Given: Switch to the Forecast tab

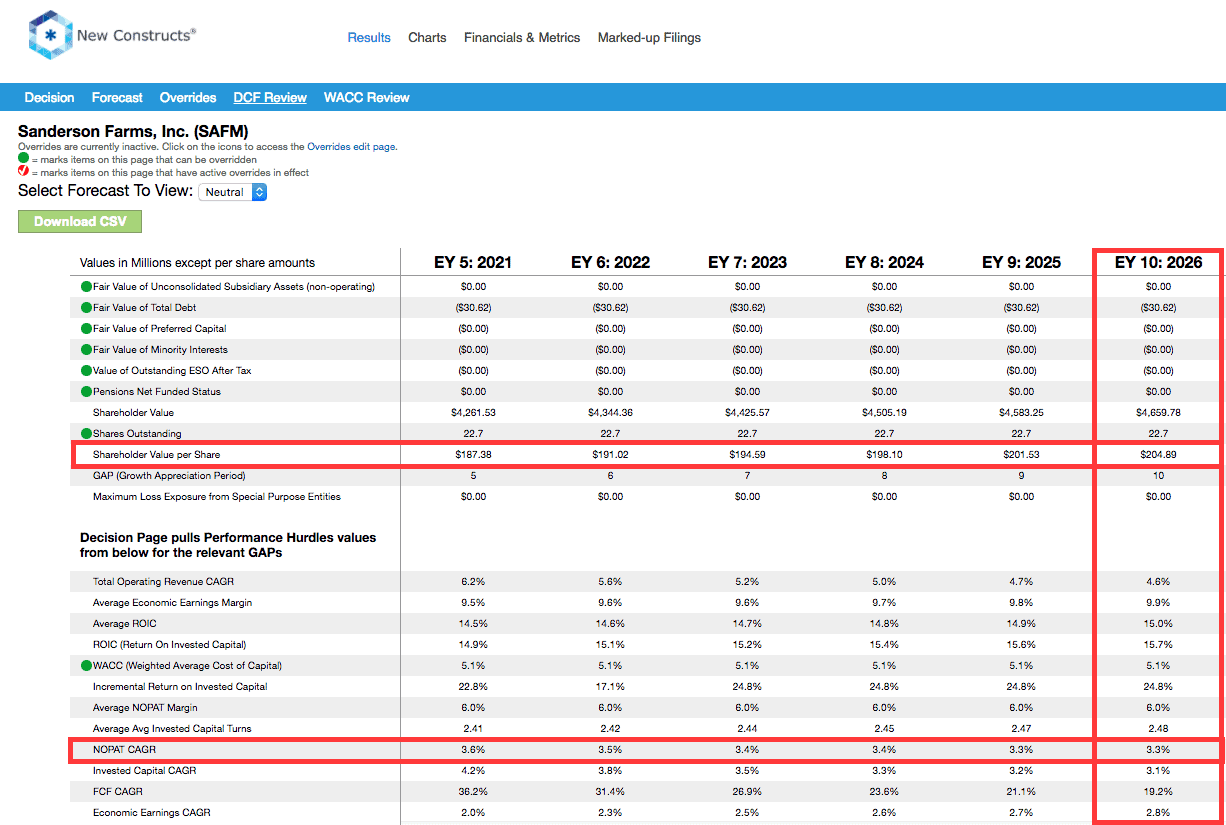Looking at the screenshot, I should pyautogui.click(x=117, y=98).
